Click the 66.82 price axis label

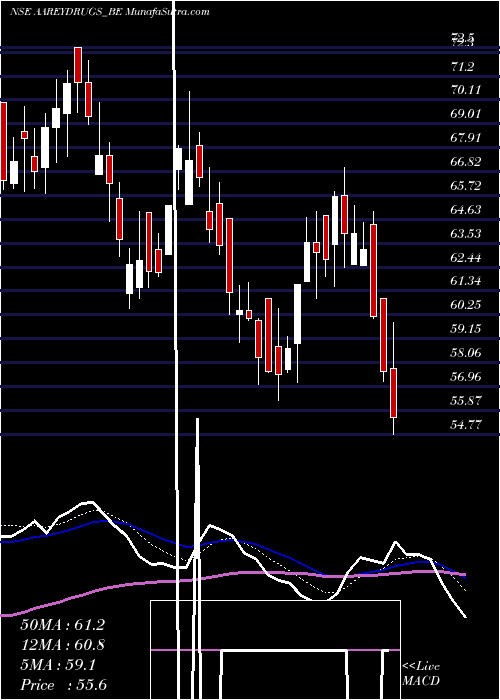tap(466, 162)
